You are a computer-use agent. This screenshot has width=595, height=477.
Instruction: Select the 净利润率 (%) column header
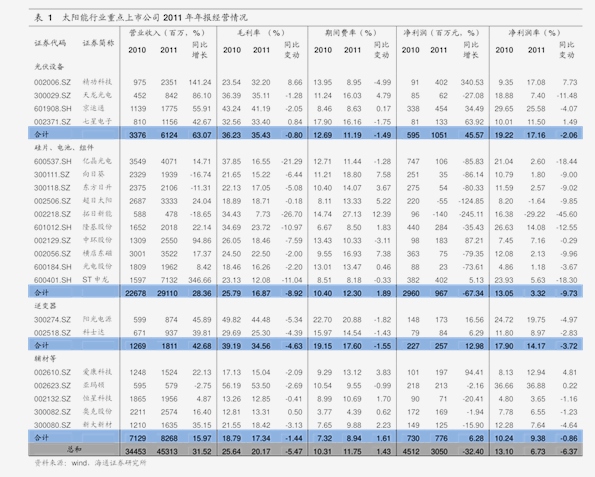tap(534, 33)
